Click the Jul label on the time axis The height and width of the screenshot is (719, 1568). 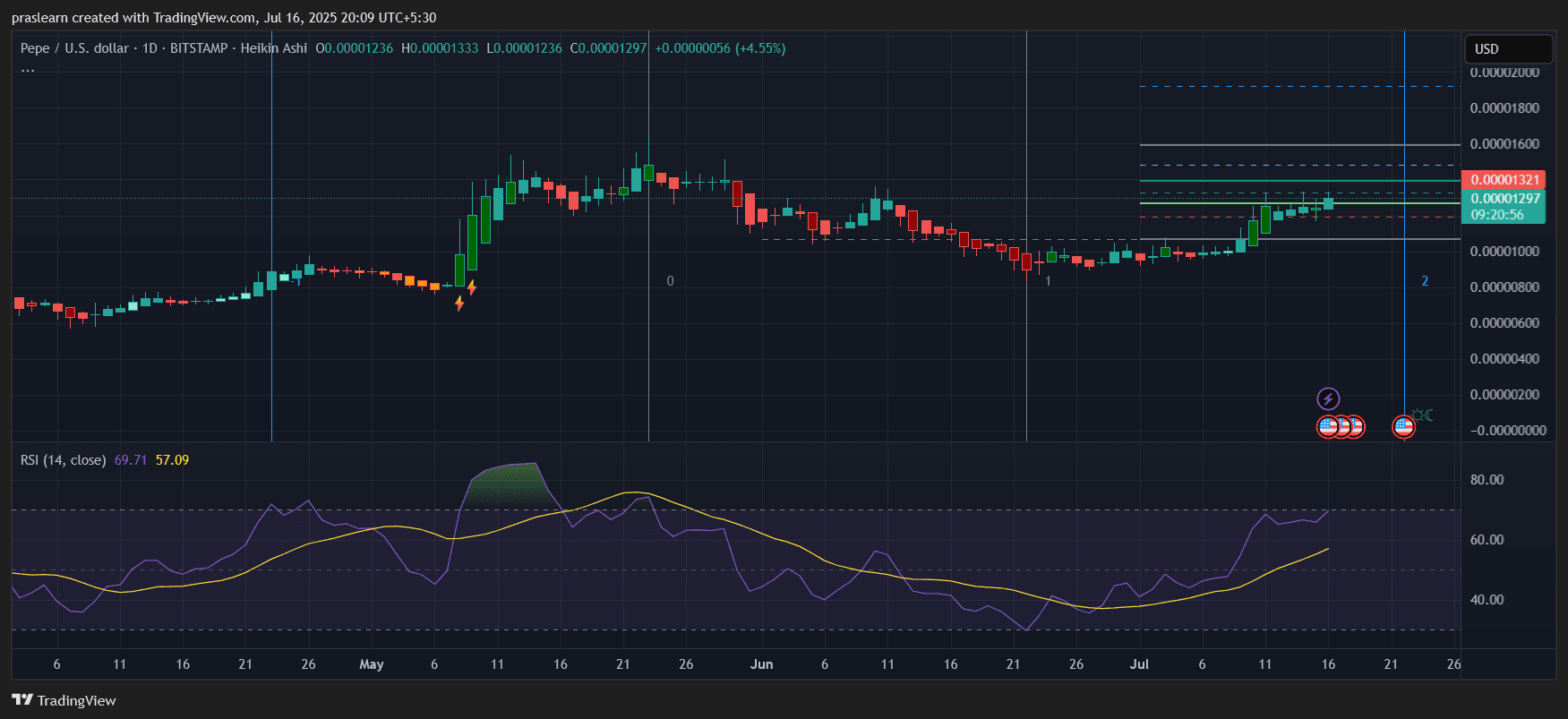(1139, 664)
